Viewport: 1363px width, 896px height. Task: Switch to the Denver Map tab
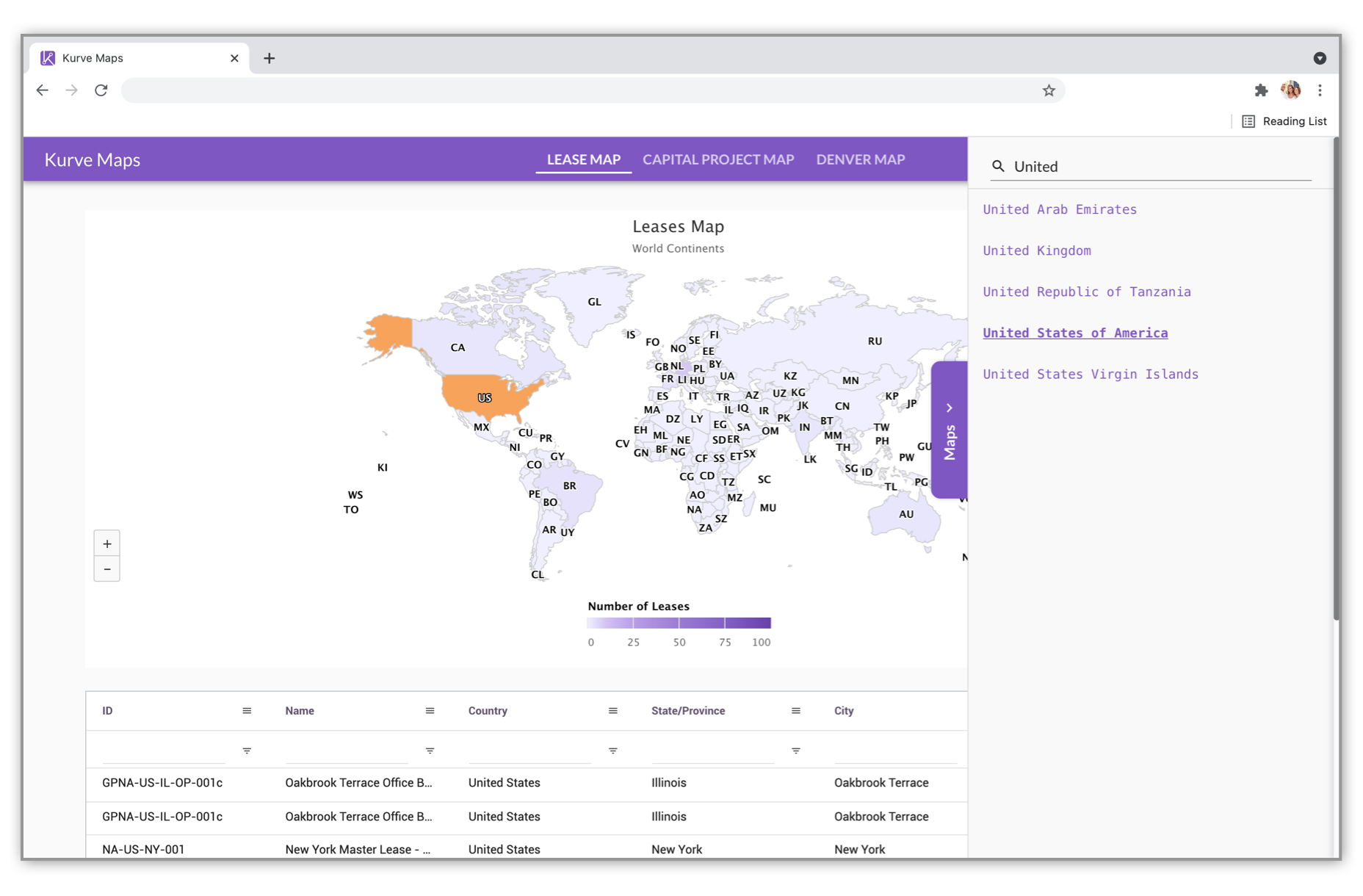point(861,159)
